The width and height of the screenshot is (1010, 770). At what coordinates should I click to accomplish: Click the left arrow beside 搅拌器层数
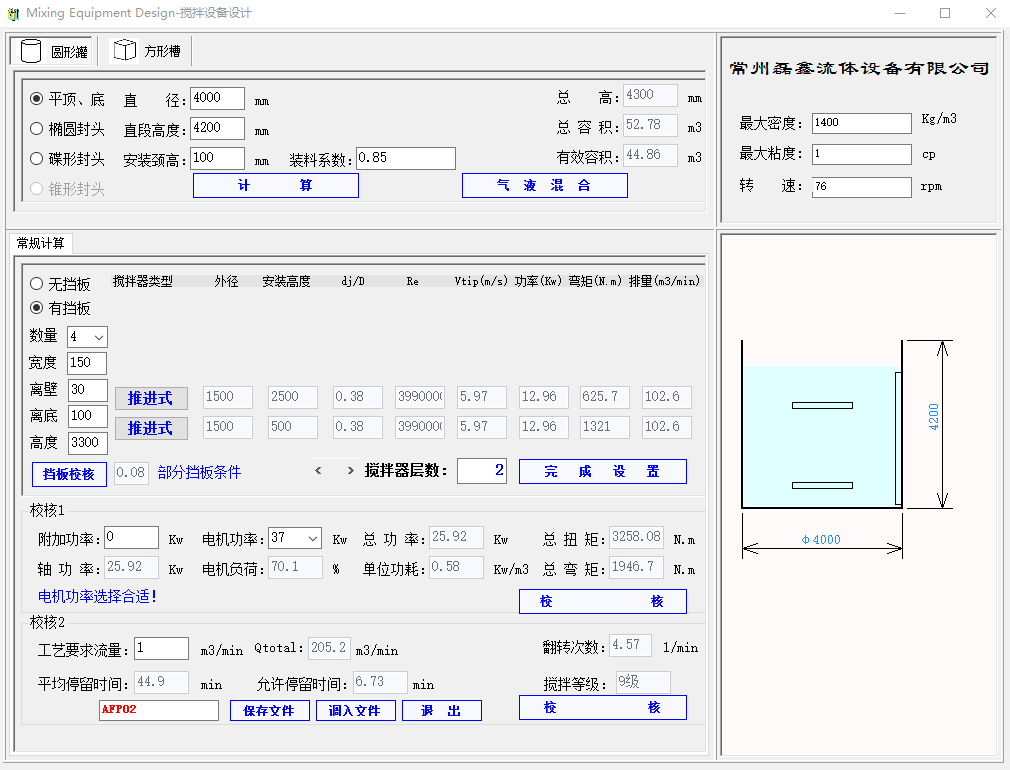pyautogui.click(x=319, y=471)
